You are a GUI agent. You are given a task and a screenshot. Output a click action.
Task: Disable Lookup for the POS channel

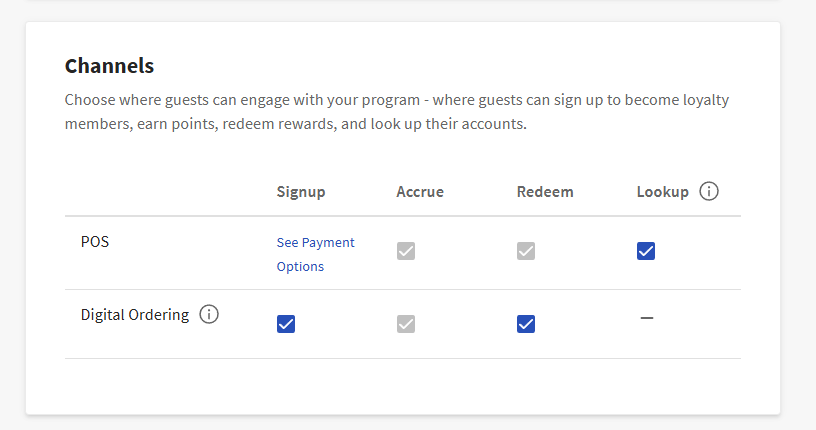[646, 251]
